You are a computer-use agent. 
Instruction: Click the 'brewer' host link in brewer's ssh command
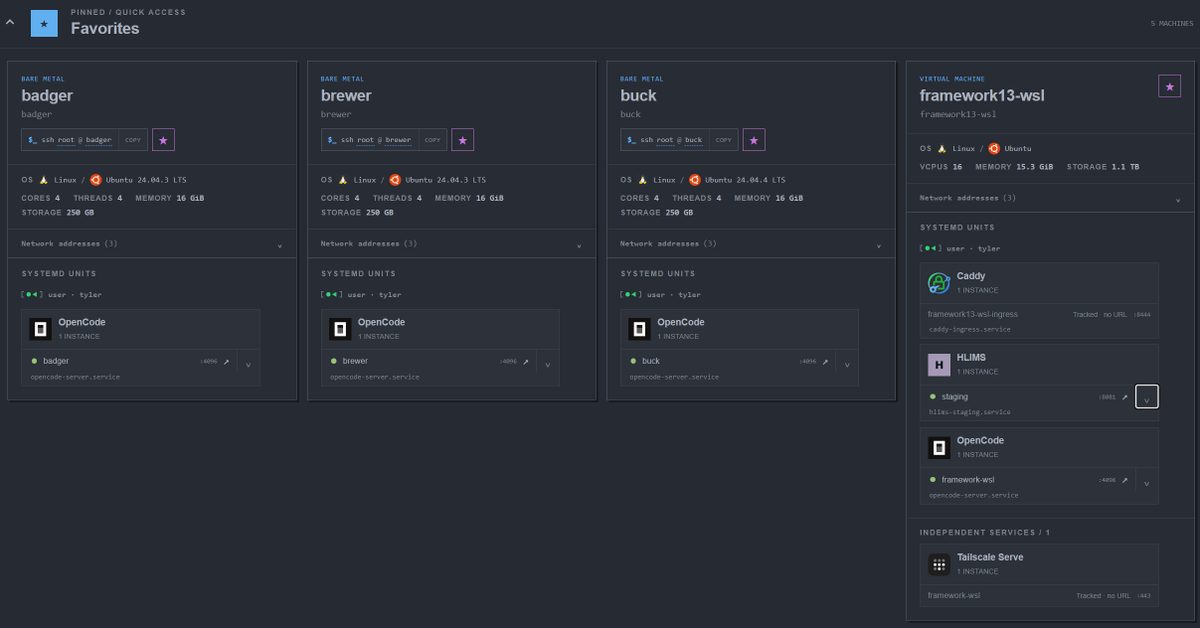[x=398, y=140]
